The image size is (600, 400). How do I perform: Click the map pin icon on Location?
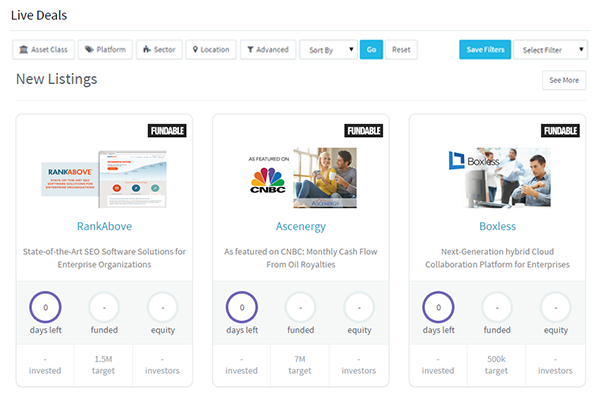click(195, 49)
